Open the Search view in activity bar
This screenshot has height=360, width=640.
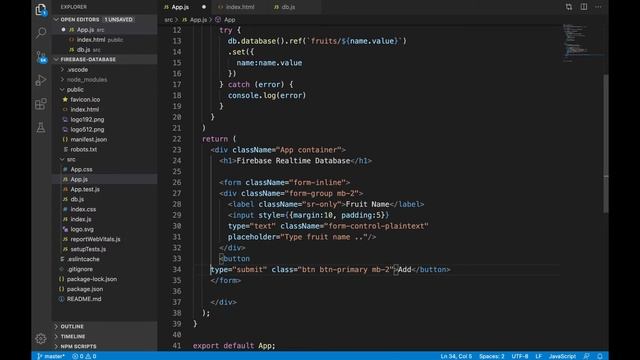[x=41, y=33]
